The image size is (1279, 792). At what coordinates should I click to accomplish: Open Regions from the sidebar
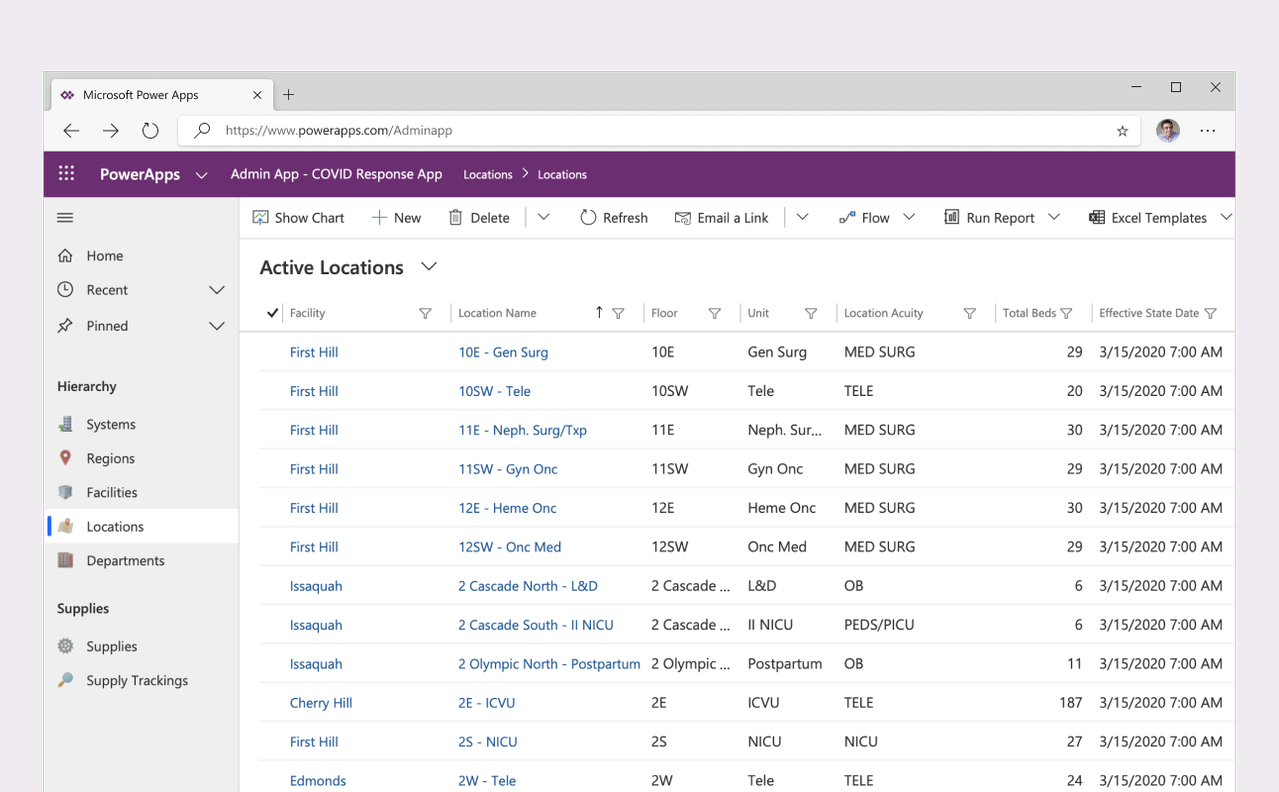point(109,458)
